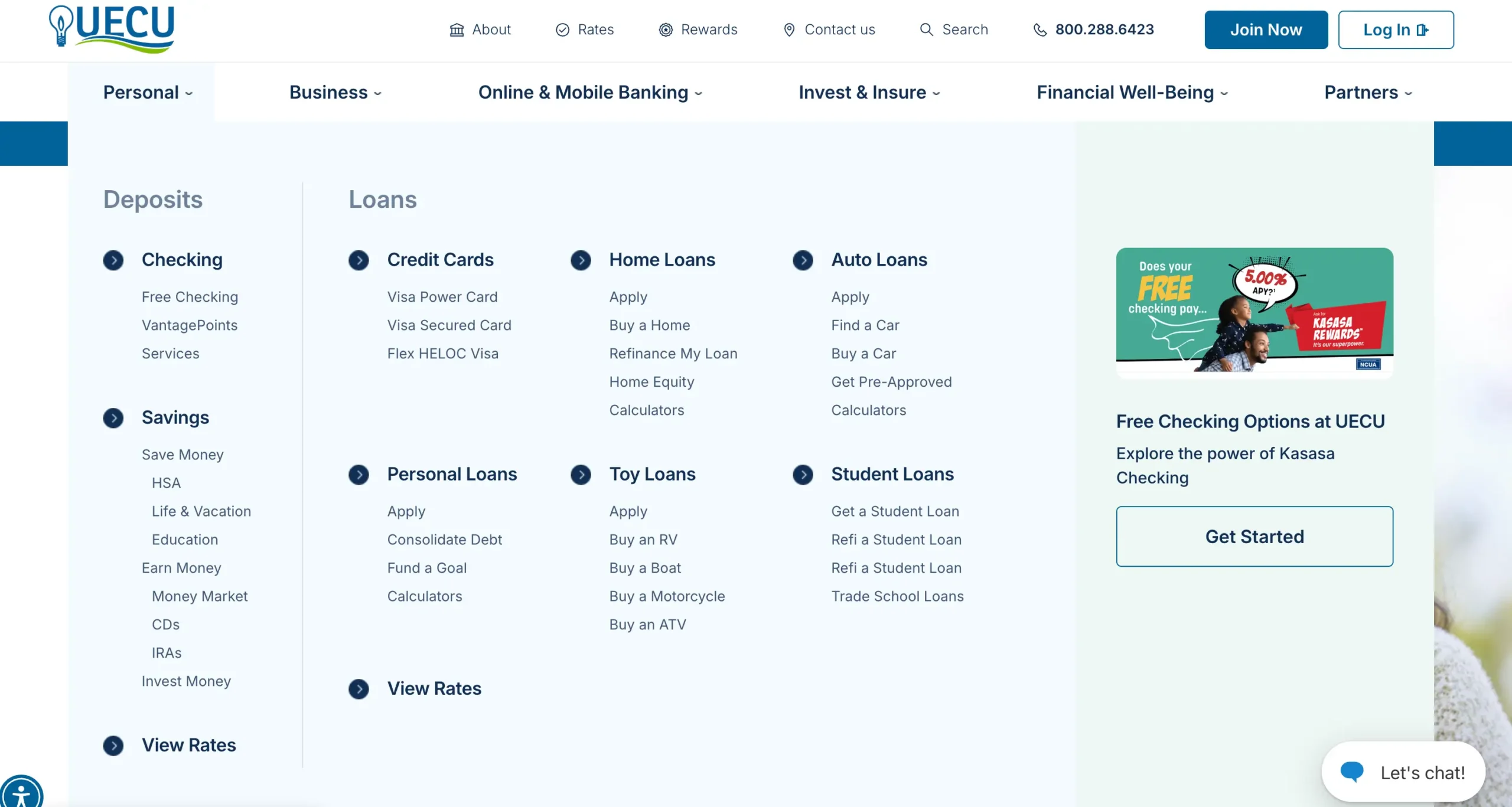
Task: Click the magnifying glass Search icon
Action: click(x=926, y=30)
